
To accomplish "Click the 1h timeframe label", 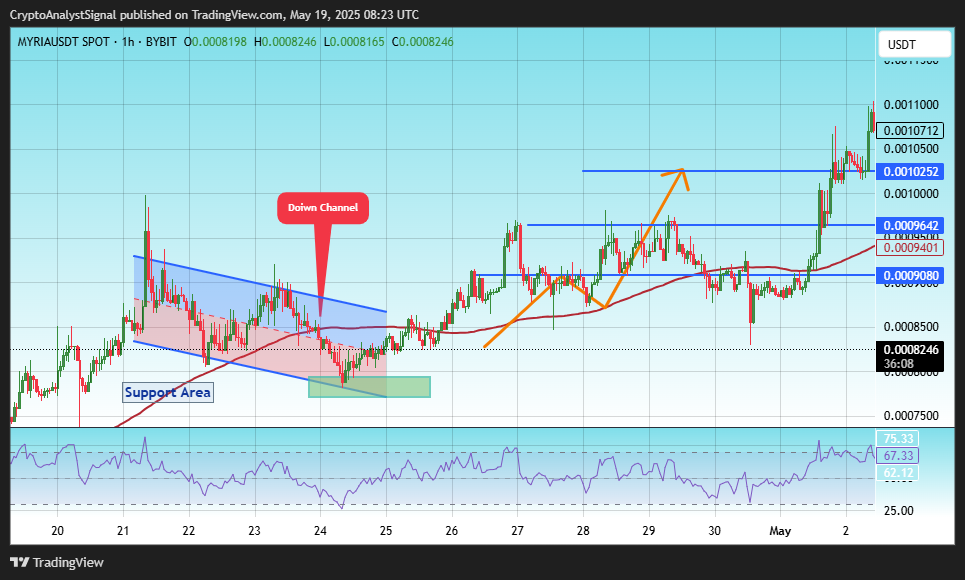I will 128,42.
